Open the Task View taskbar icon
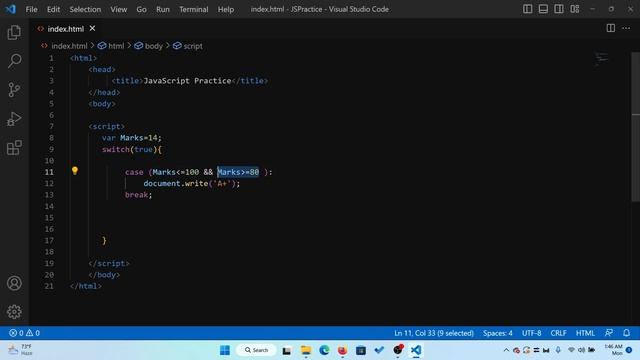Viewport: 640px width, 360px height. [x=287, y=350]
